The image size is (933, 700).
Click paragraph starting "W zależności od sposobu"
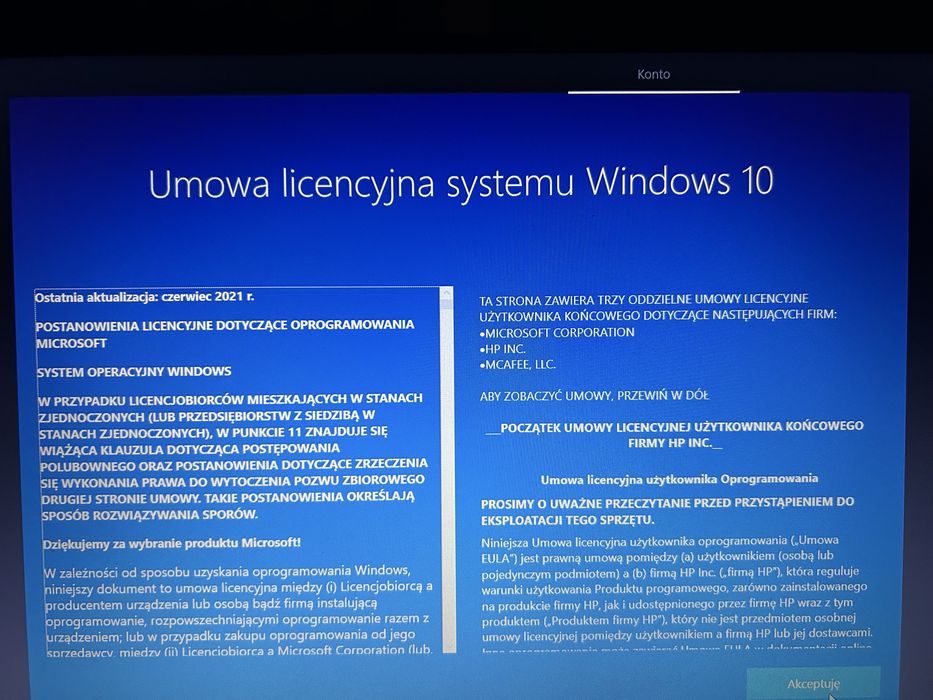coord(238,611)
